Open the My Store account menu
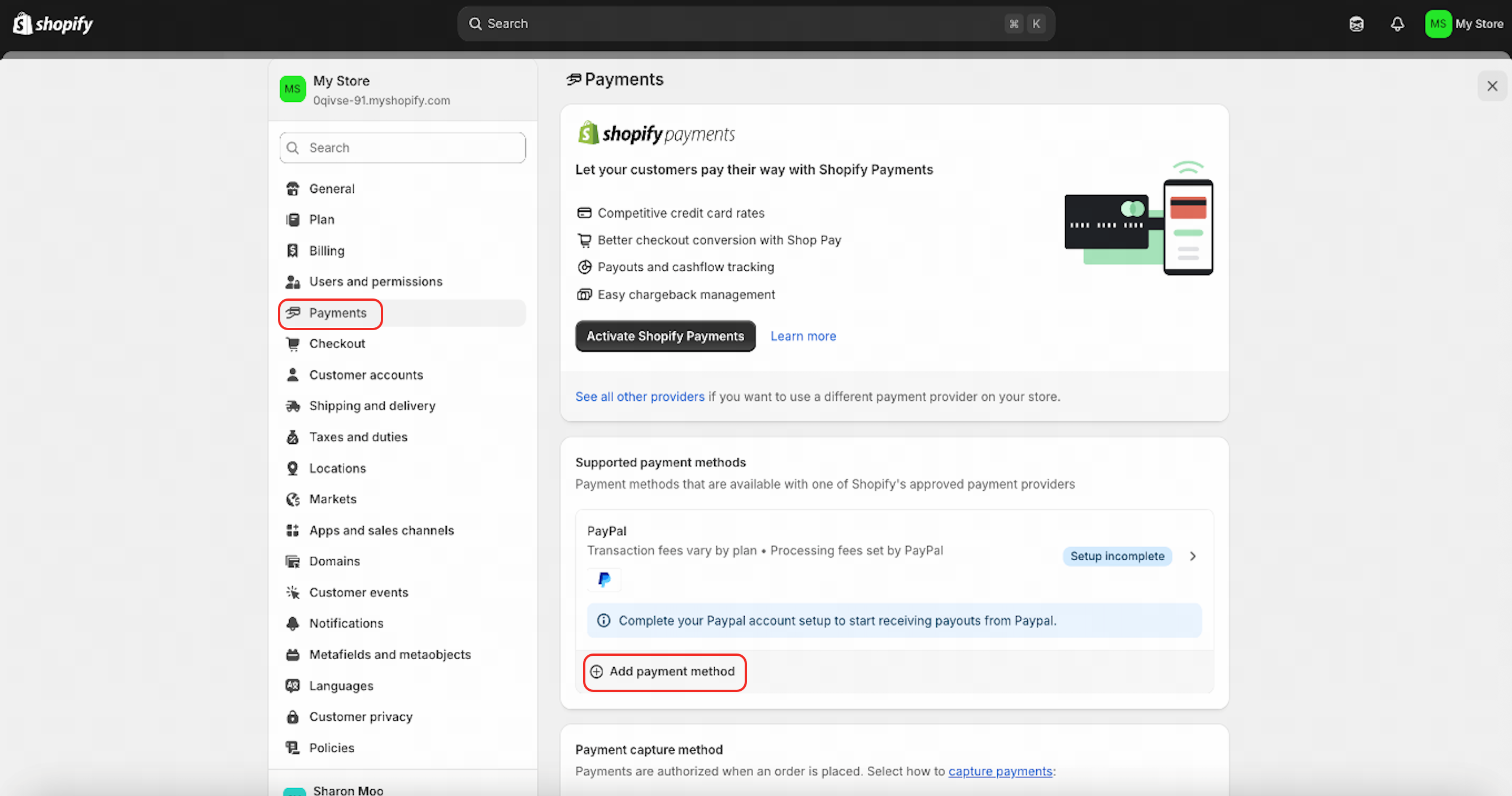Screen dimensions: 1512x796 (1464, 24)
